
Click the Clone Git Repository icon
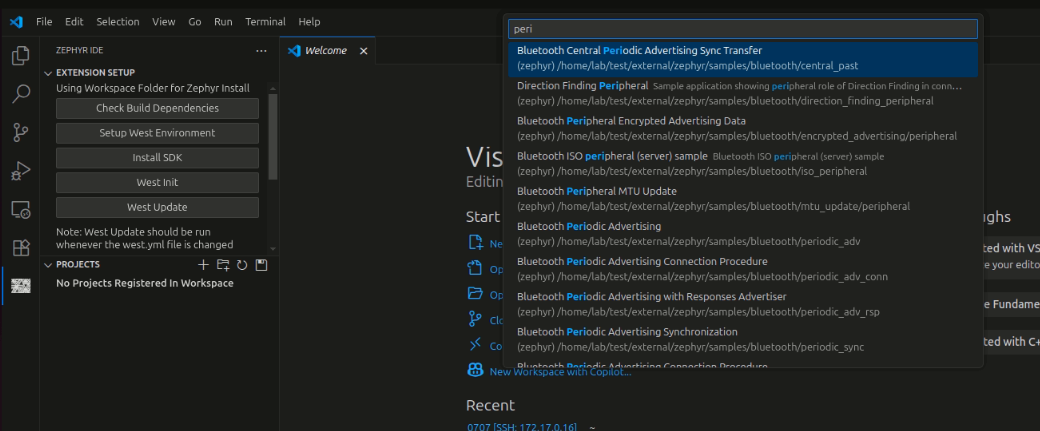[475, 319]
